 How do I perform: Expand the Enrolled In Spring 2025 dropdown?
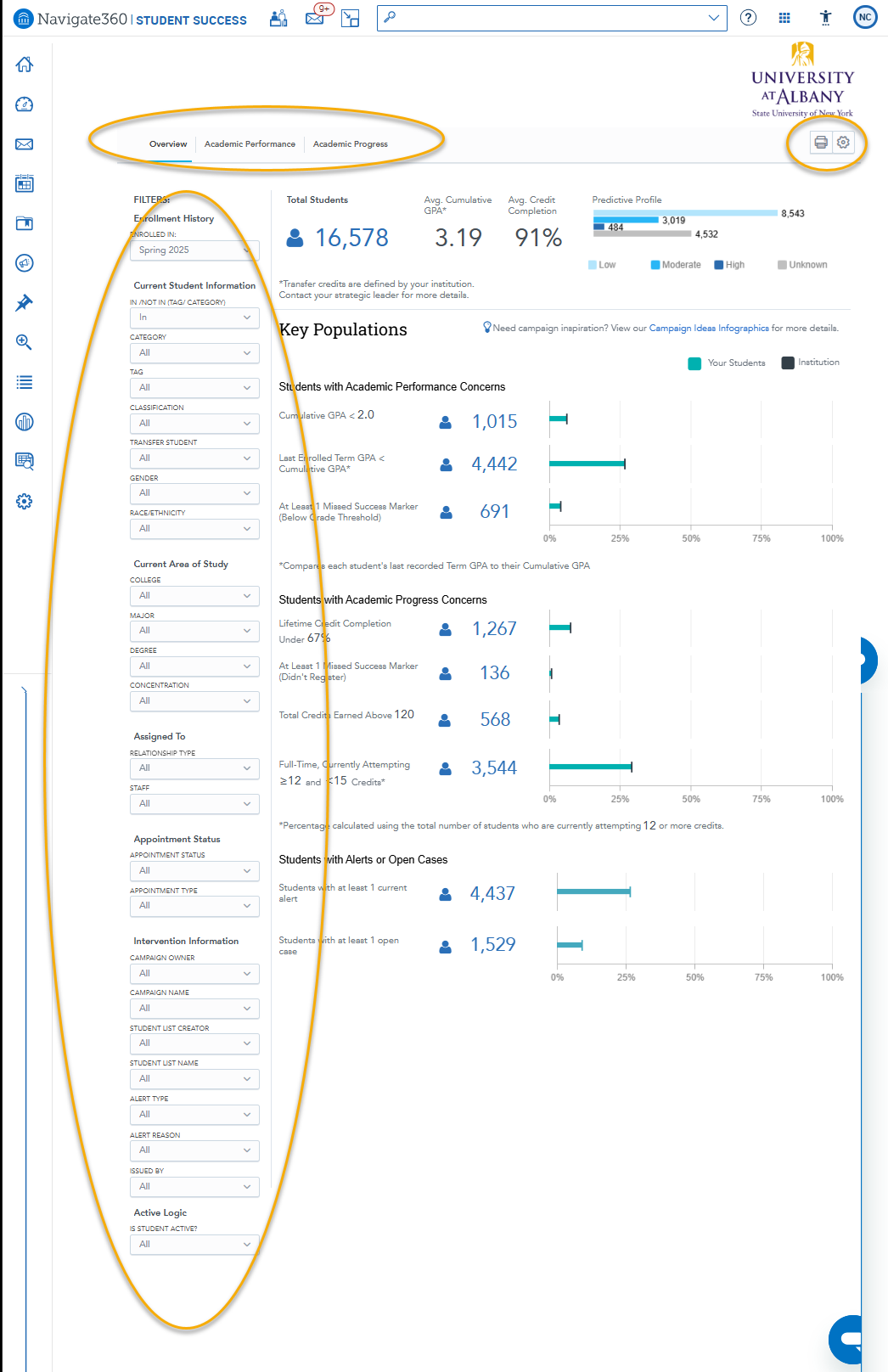point(194,250)
